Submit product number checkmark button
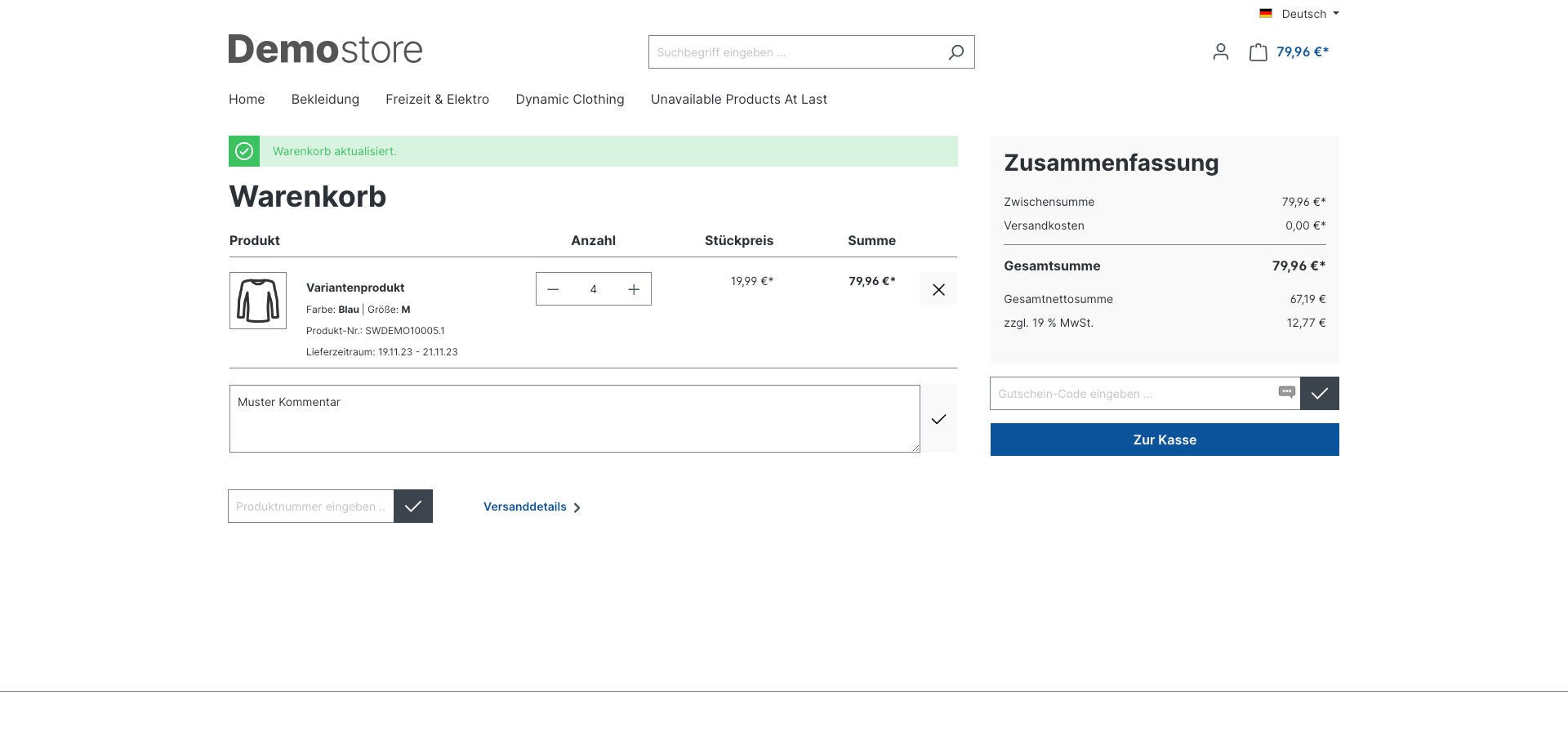 [413, 507]
